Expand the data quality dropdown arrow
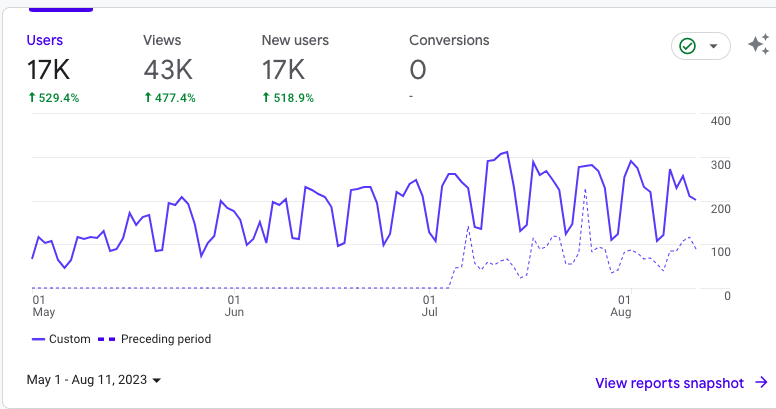The height and width of the screenshot is (409, 776). click(713, 46)
